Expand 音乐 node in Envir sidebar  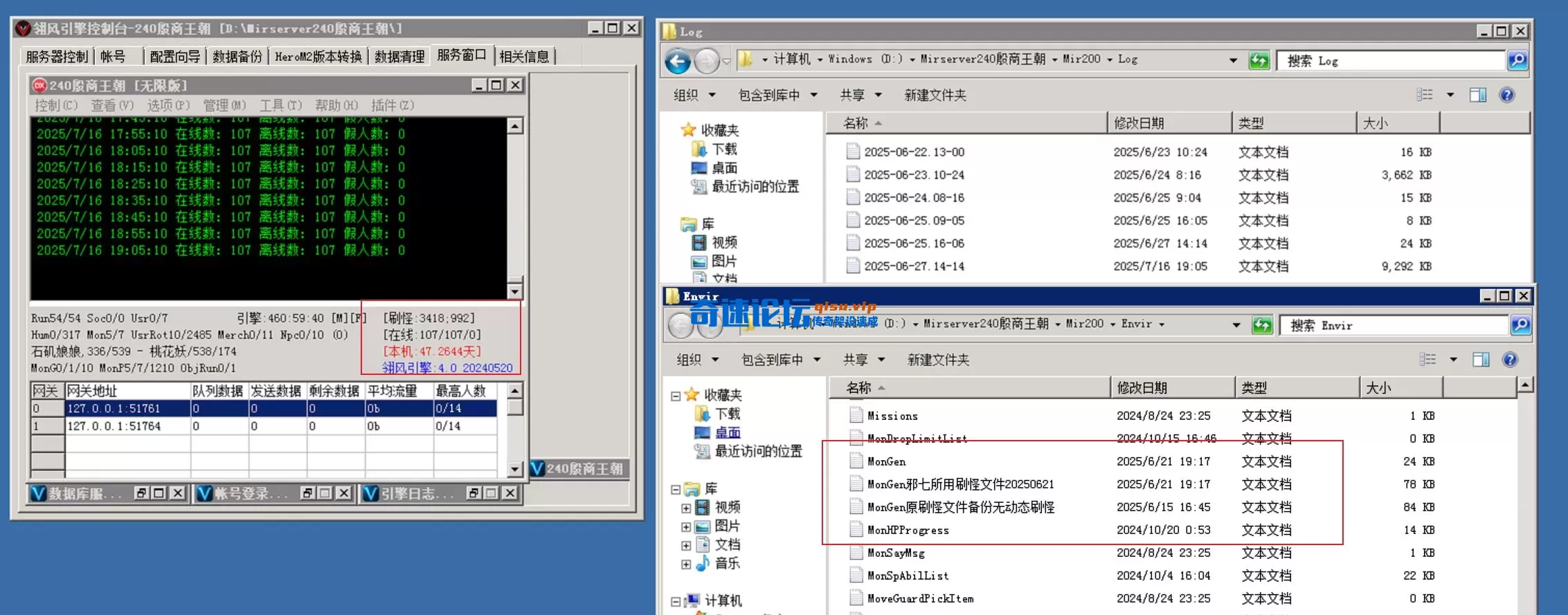[685, 564]
